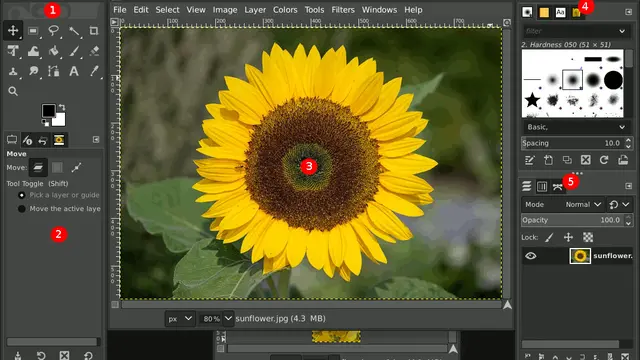
Task: Select the Zoom magnifier tool
Action: click(13, 91)
